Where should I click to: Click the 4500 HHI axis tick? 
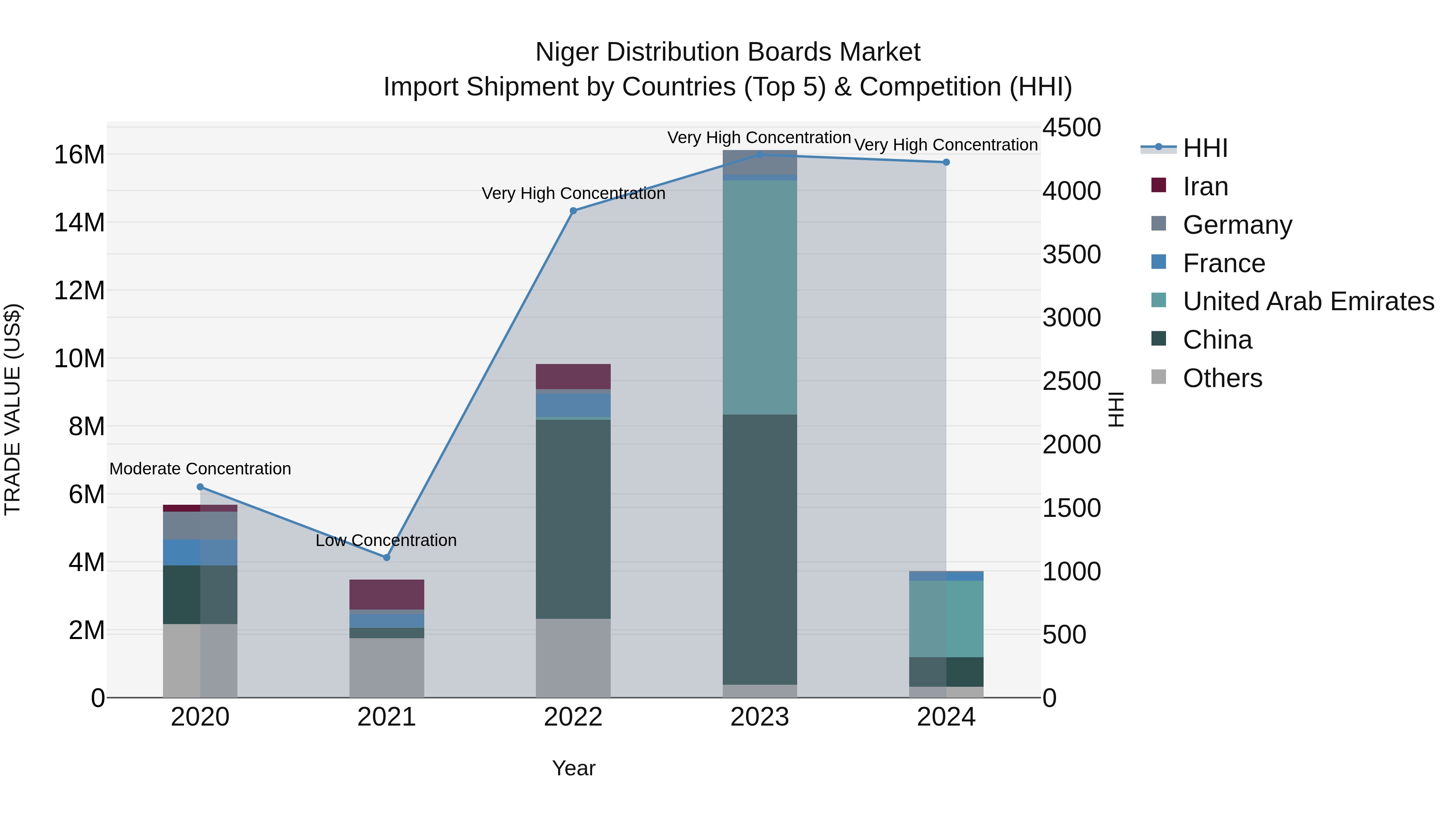pos(1072,127)
